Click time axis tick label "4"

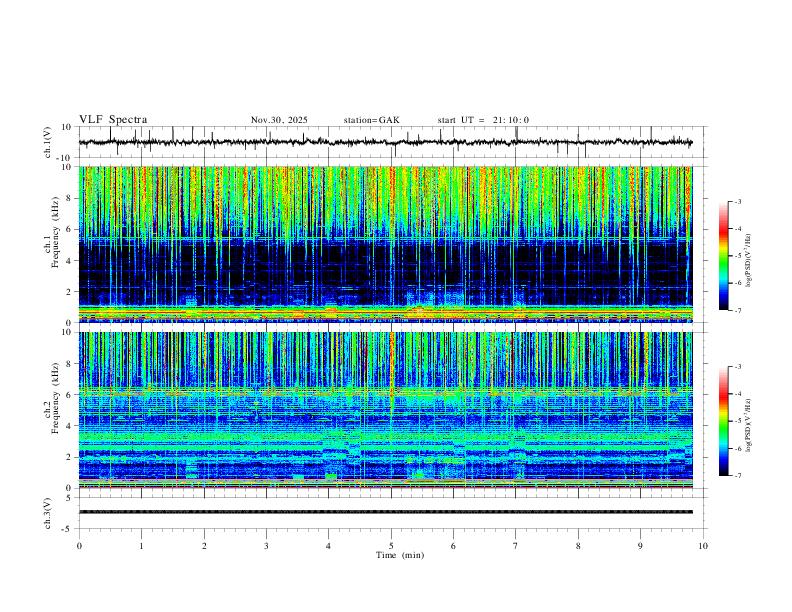point(328,546)
